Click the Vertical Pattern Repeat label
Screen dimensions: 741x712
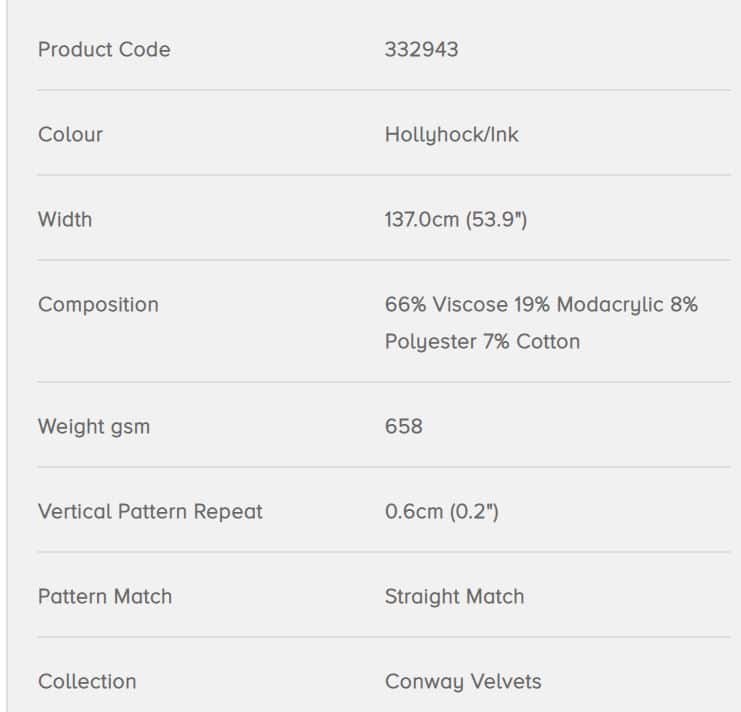coord(150,512)
